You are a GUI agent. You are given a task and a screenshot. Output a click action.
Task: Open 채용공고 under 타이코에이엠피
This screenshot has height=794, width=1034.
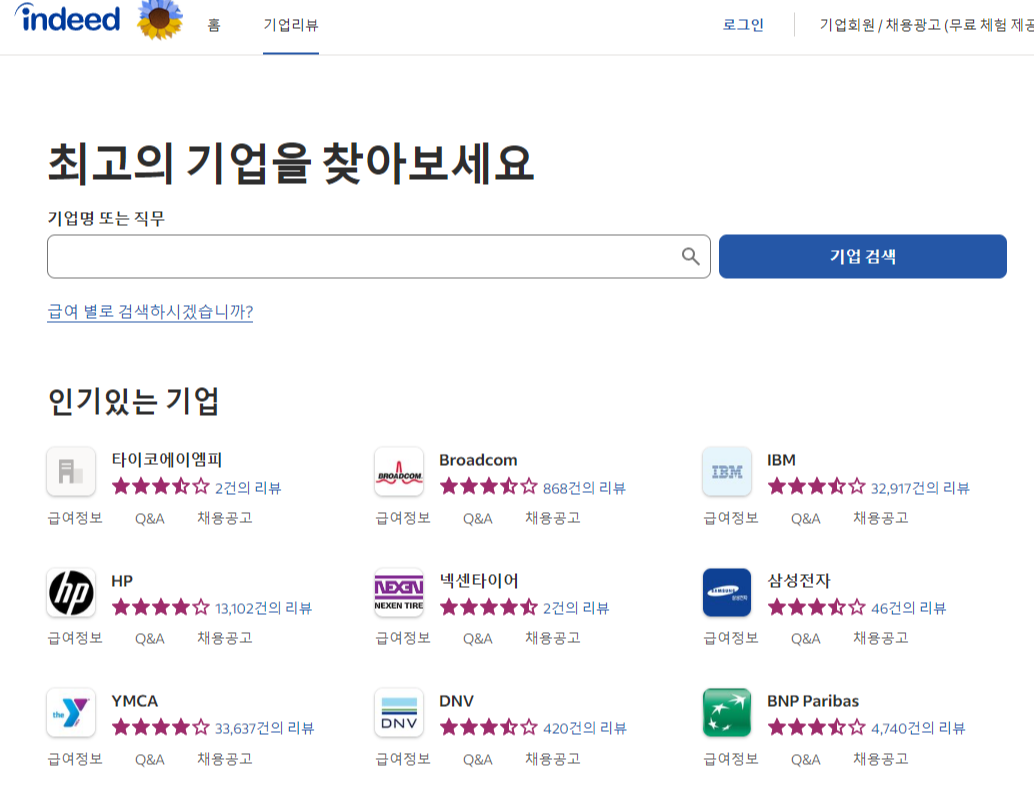[225, 518]
